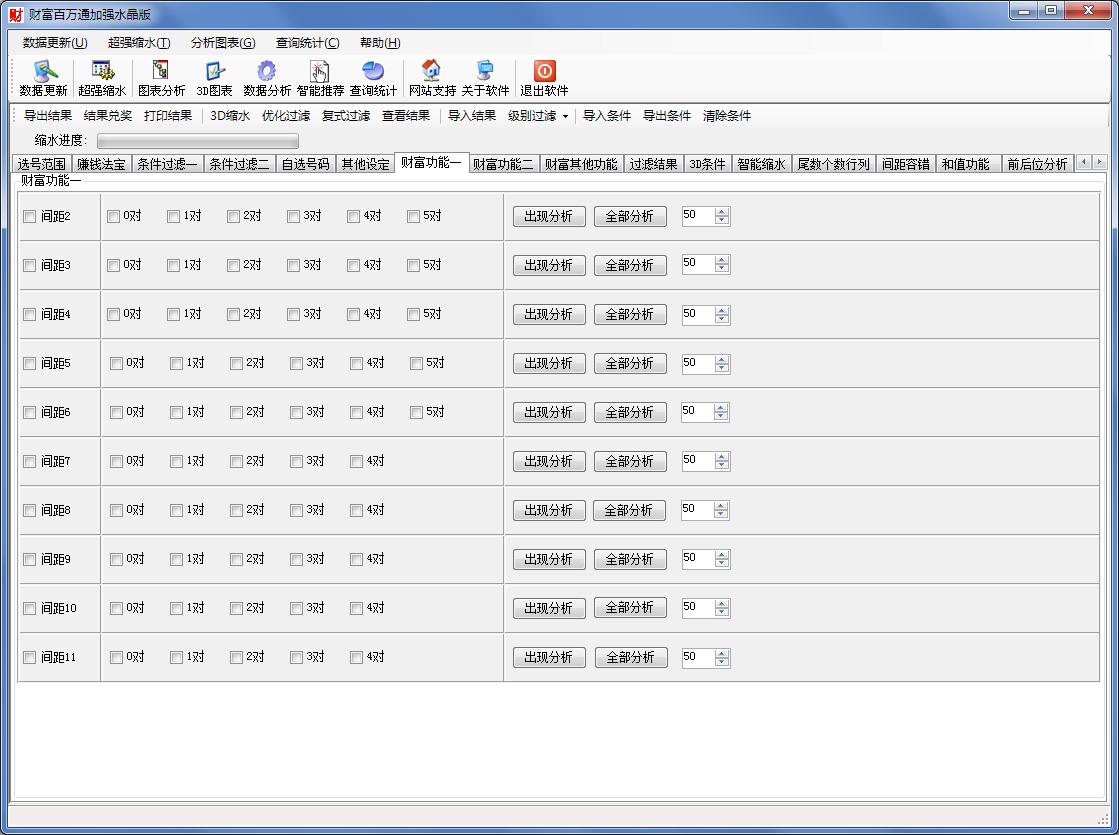Tick 0对 checkbox in 间距11 row
This screenshot has width=1119, height=835.
[x=116, y=658]
